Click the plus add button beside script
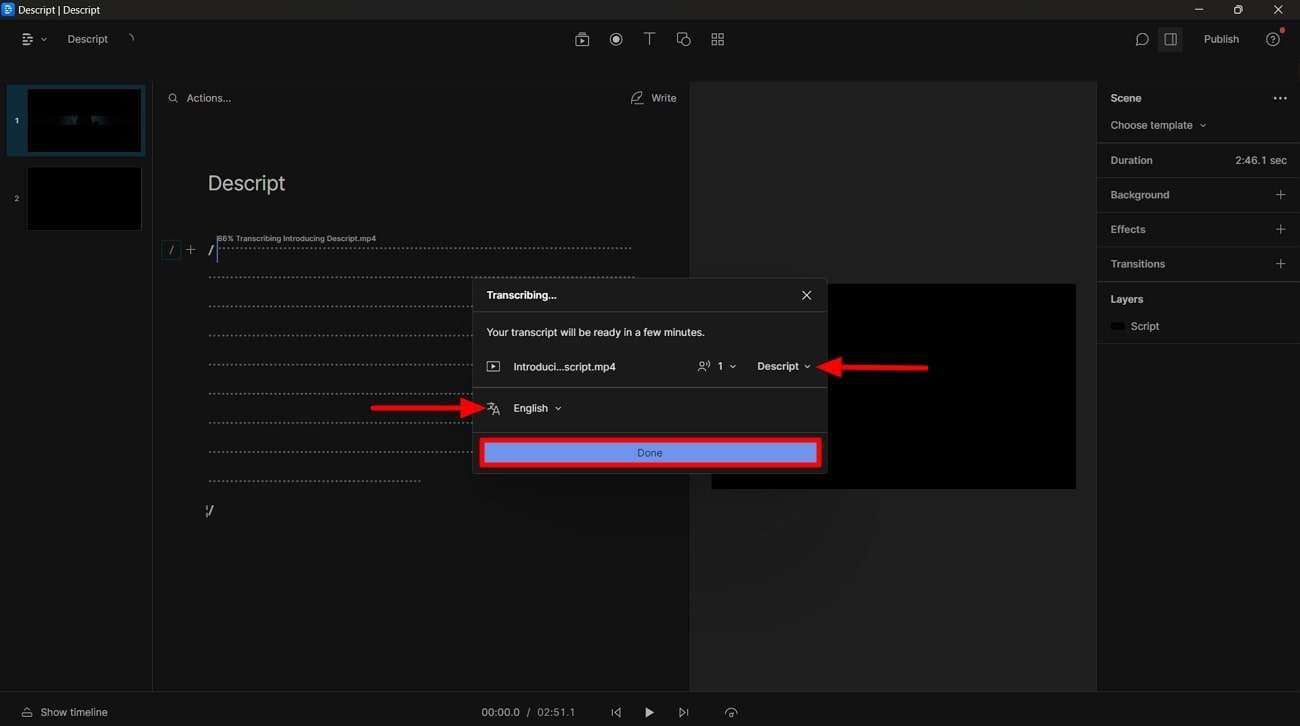Screen dimensions: 1300x726 [191, 250]
